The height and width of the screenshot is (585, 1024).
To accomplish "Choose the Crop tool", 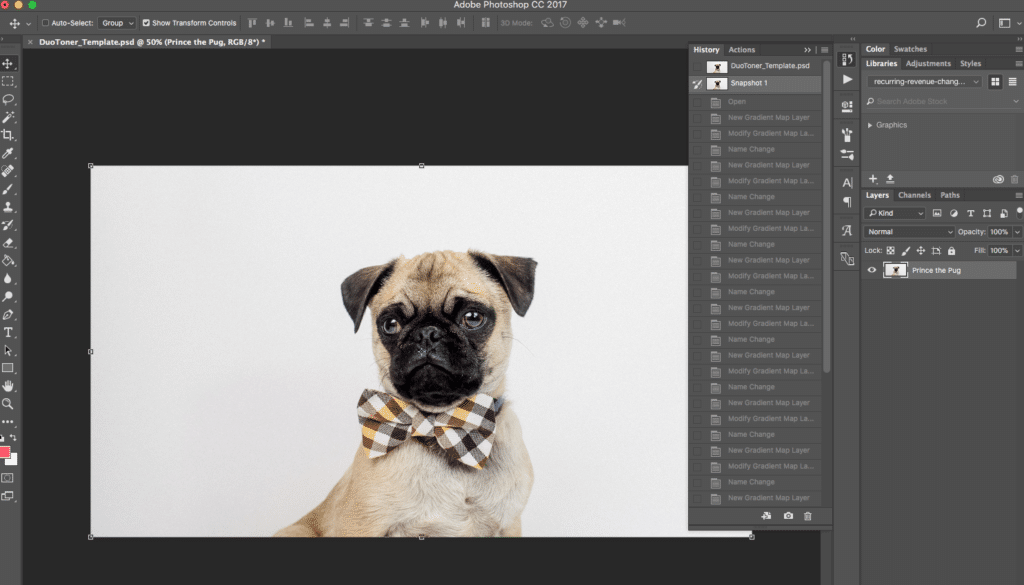I will point(9,135).
